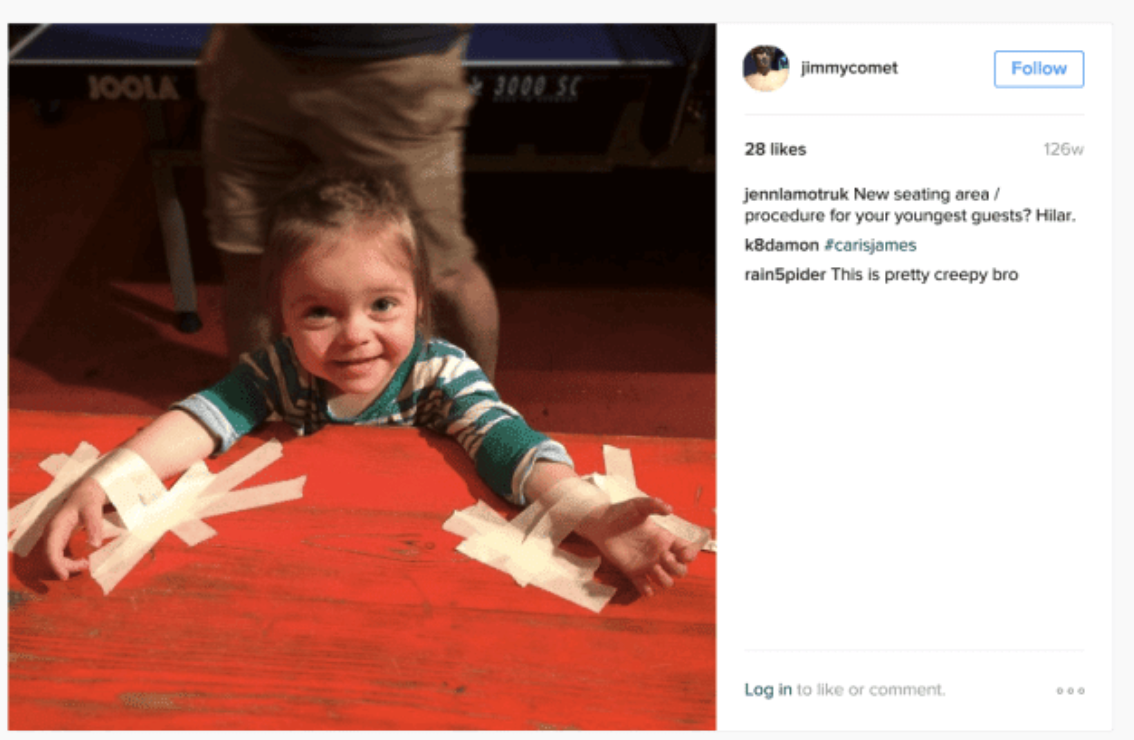The image size is (1134, 740).
Task: Open the #carisjames hashtag
Action: click(870, 245)
